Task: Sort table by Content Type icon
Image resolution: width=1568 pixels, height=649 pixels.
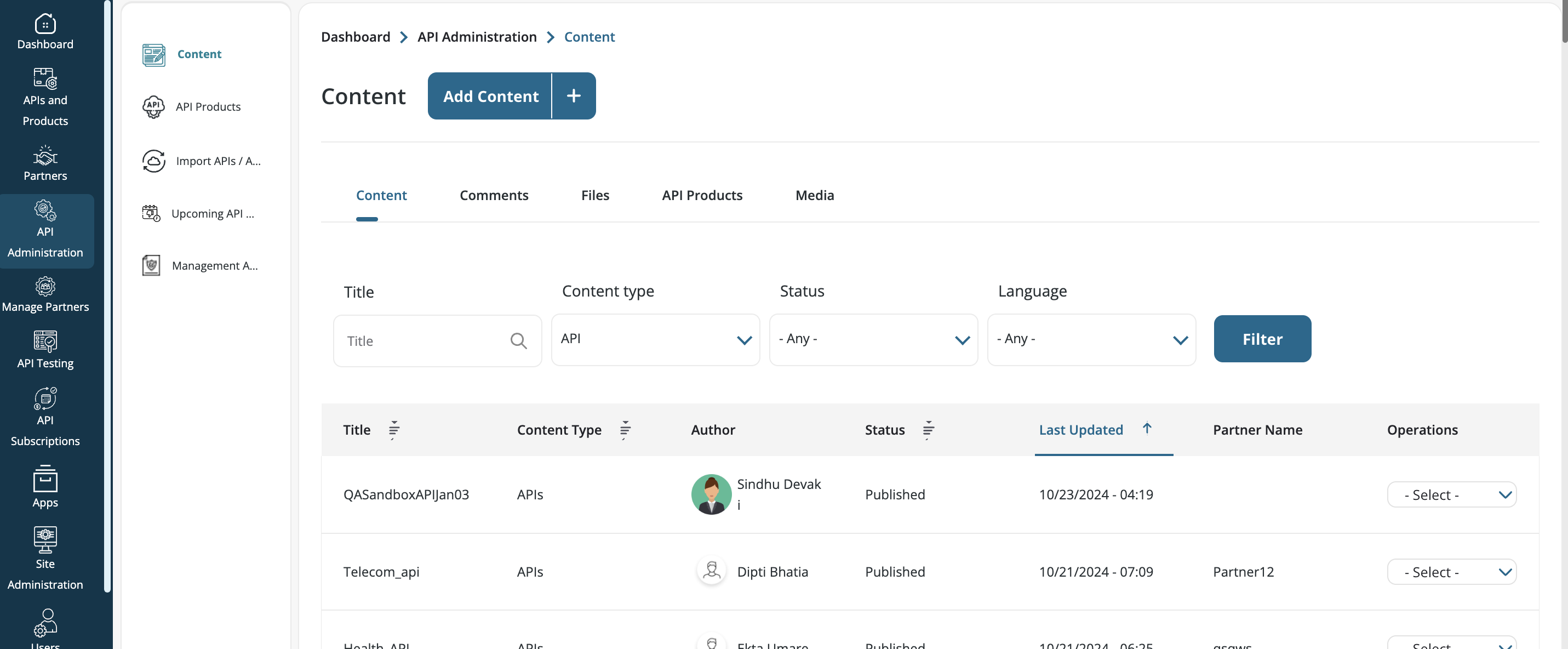Action: click(625, 430)
